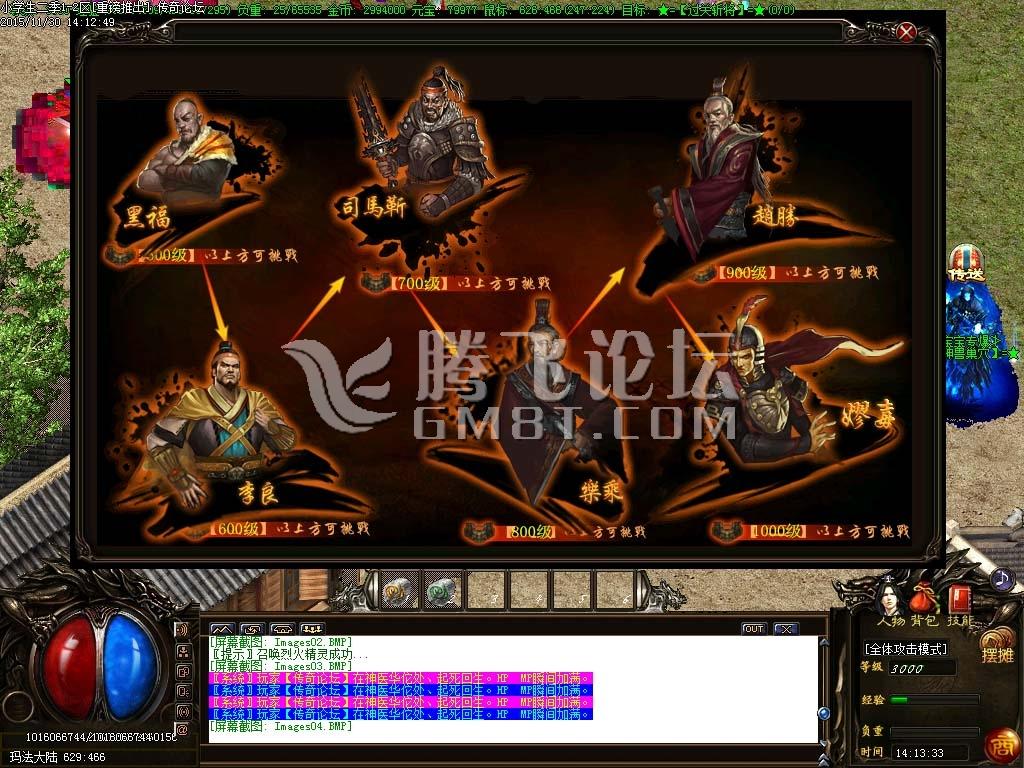
Task: Toggle the group channel button beside orbs
Action: pos(184,650)
